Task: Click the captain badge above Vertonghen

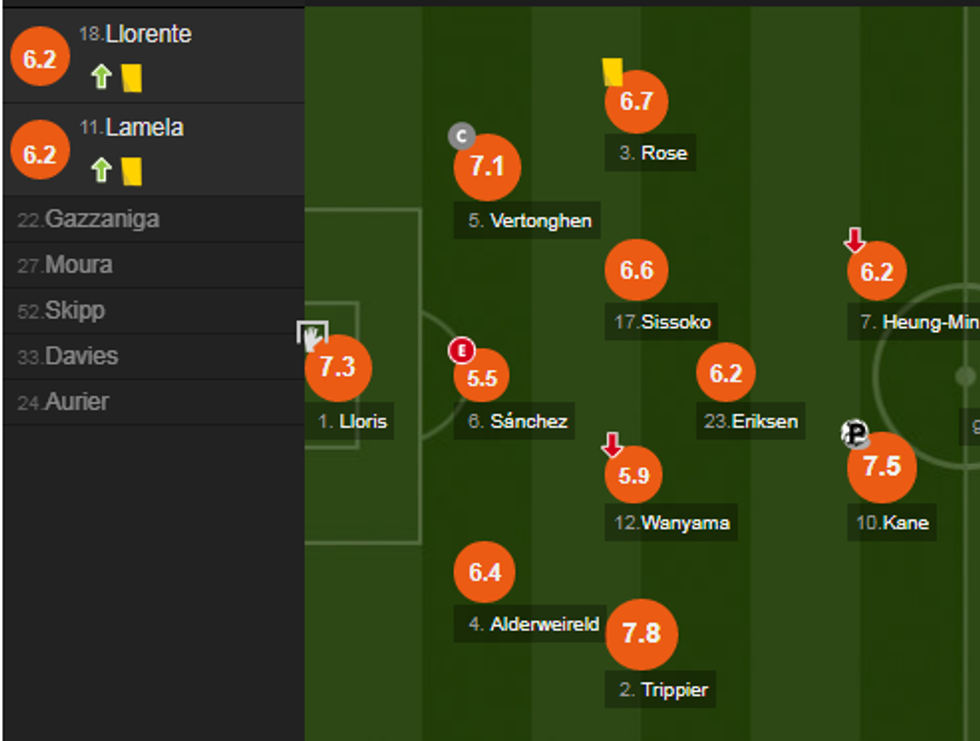Action: [x=461, y=137]
